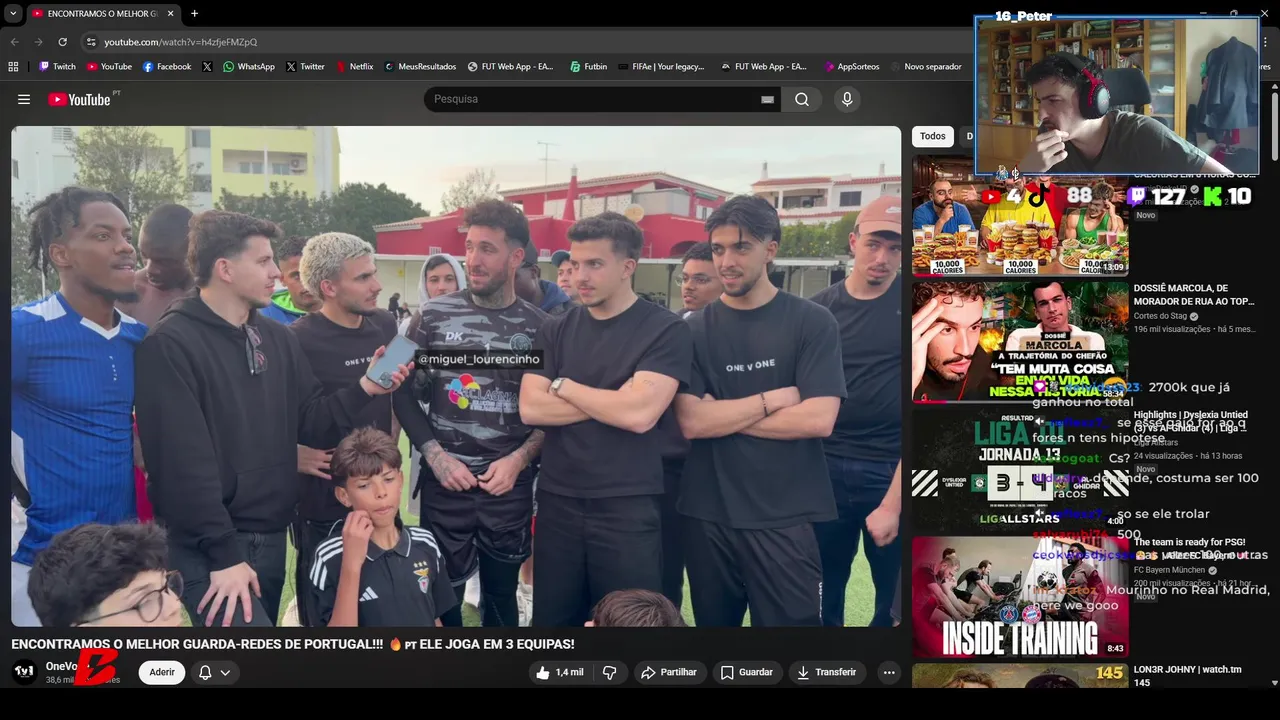View site information icon in address bar

click(x=91, y=42)
